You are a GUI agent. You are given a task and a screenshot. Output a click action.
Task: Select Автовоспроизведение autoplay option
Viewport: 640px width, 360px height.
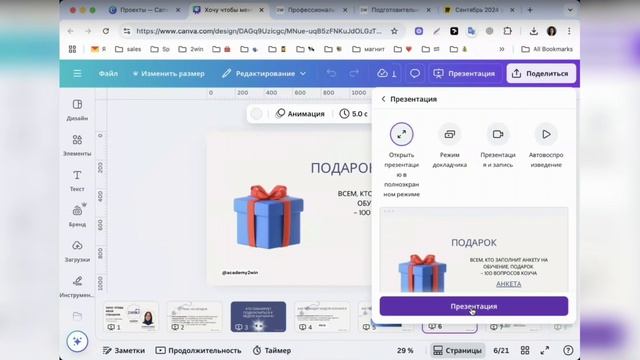pyautogui.click(x=546, y=134)
